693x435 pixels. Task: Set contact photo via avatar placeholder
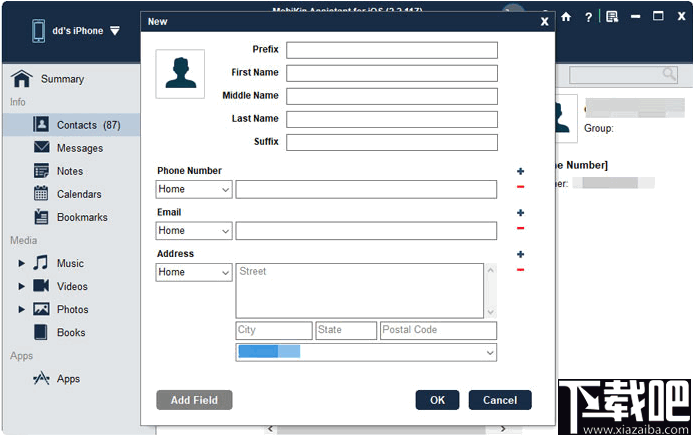[180, 74]
